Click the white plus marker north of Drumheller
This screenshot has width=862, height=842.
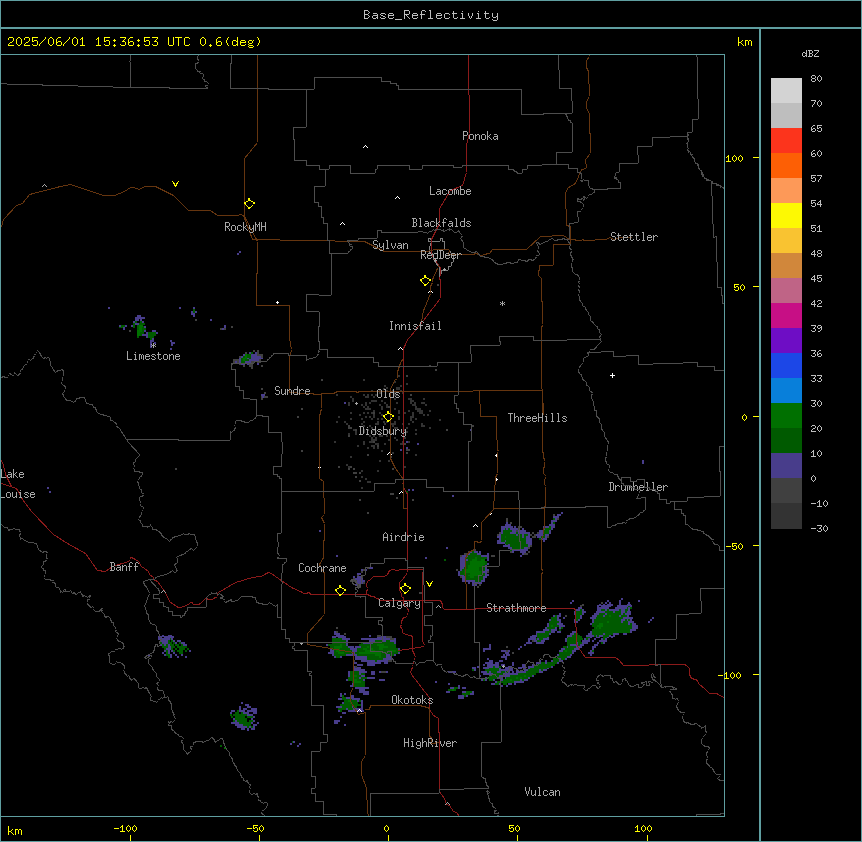click(x=612, y=375)
